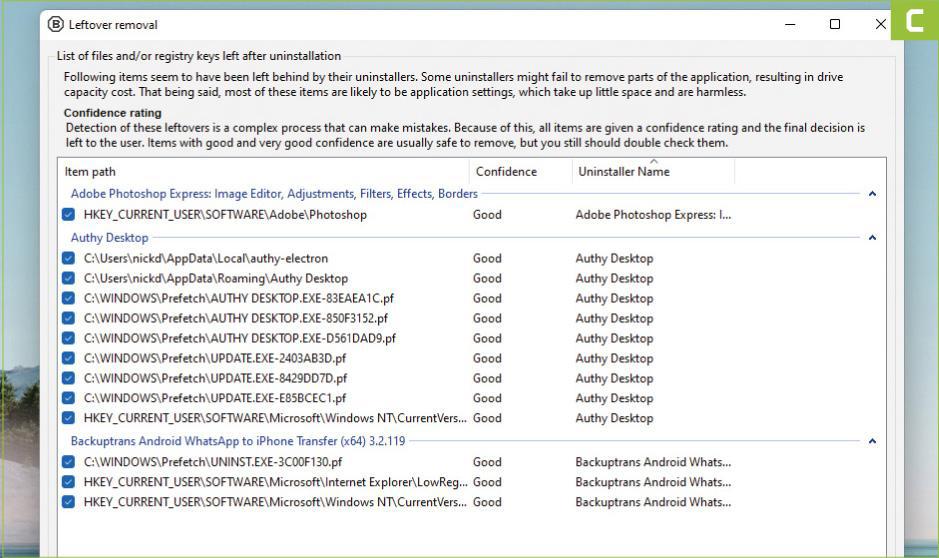Sort by the Uninstaller Name column
The image size is (939, 558).
653,171
